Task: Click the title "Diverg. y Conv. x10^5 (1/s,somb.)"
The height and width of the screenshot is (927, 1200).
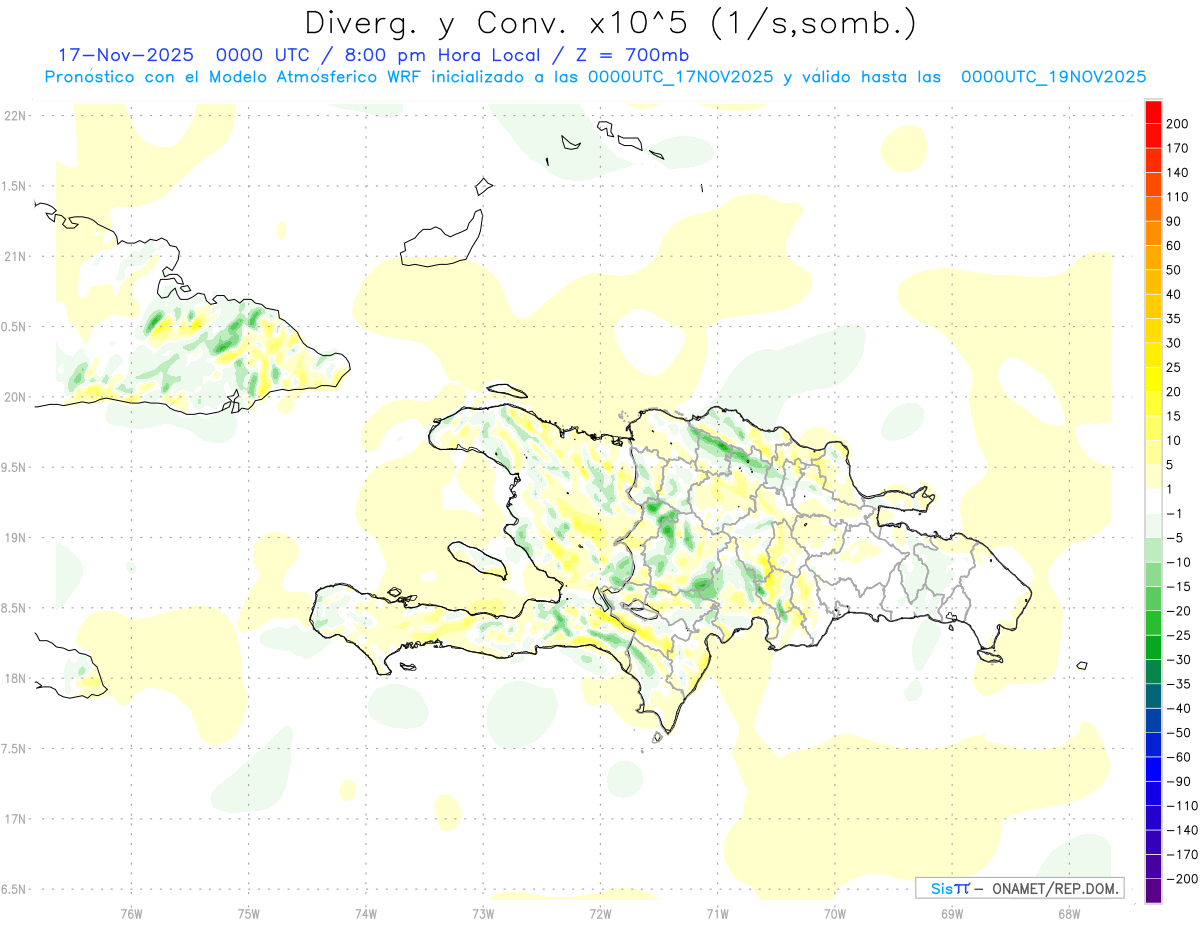Action: [609, 23]
